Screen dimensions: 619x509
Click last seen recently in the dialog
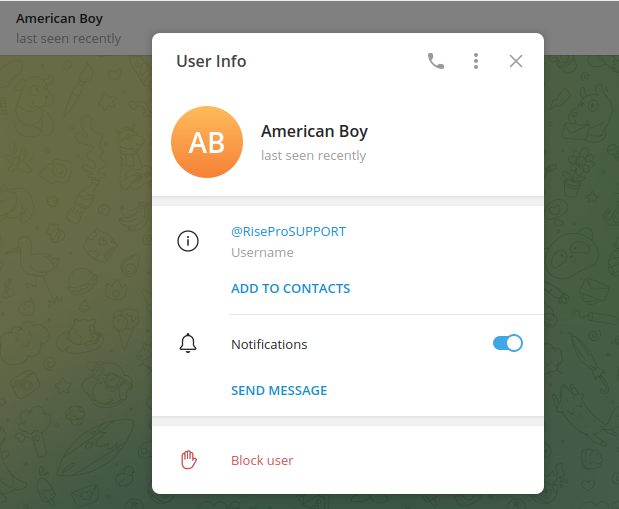coord(313,156)
